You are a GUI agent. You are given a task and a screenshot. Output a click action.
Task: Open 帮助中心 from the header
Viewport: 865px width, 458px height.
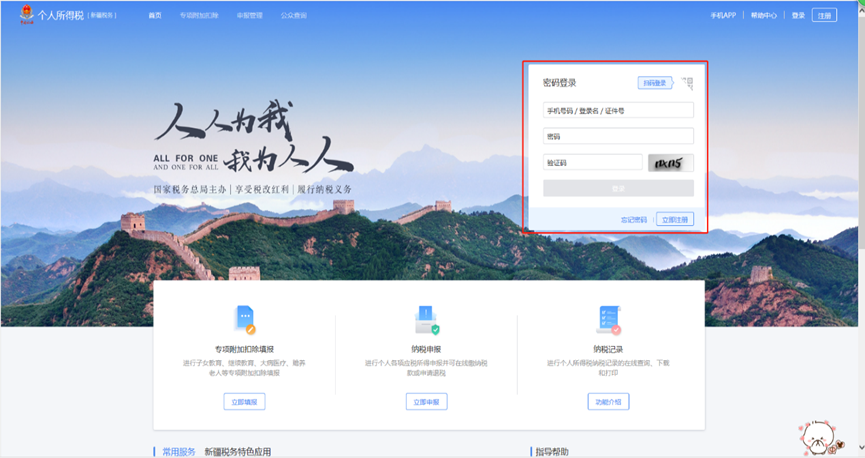(763, 16)
